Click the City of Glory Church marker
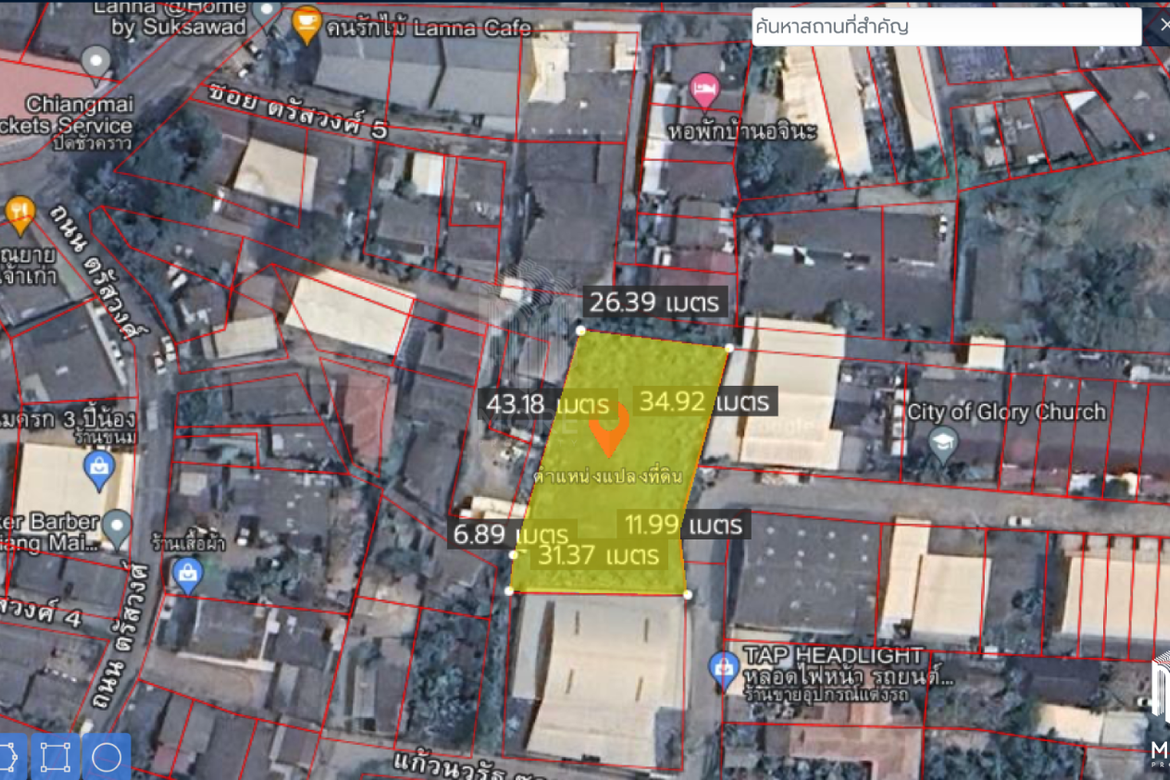 click(x=943, y=444)
